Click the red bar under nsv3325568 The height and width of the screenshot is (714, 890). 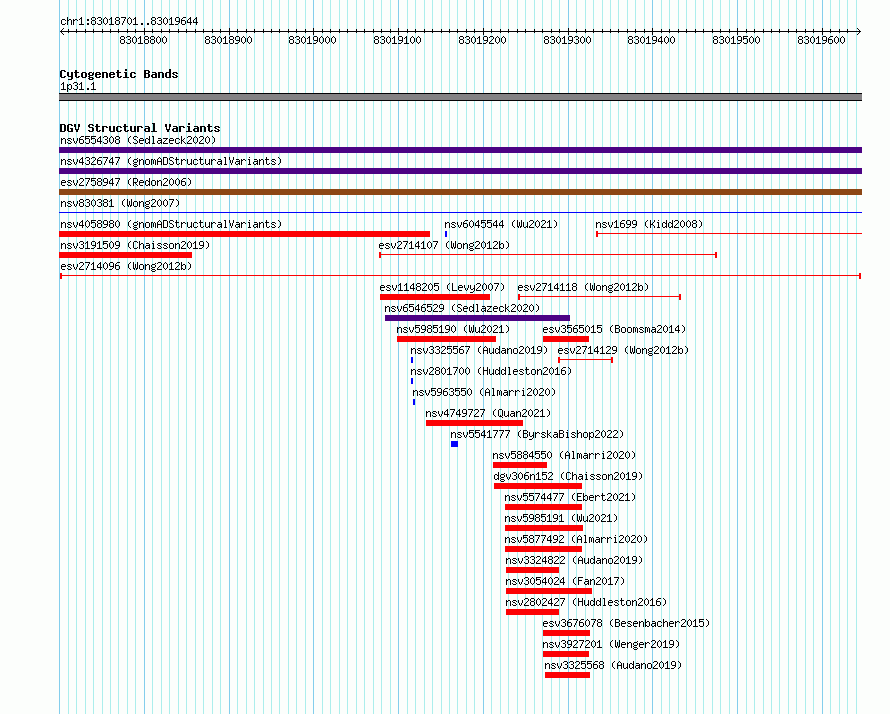click(x=568, y=675)
